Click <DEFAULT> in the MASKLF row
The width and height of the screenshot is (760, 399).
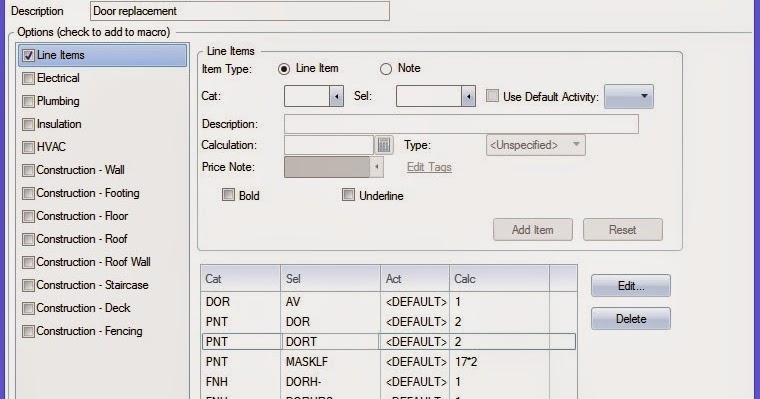pos(415,362)
